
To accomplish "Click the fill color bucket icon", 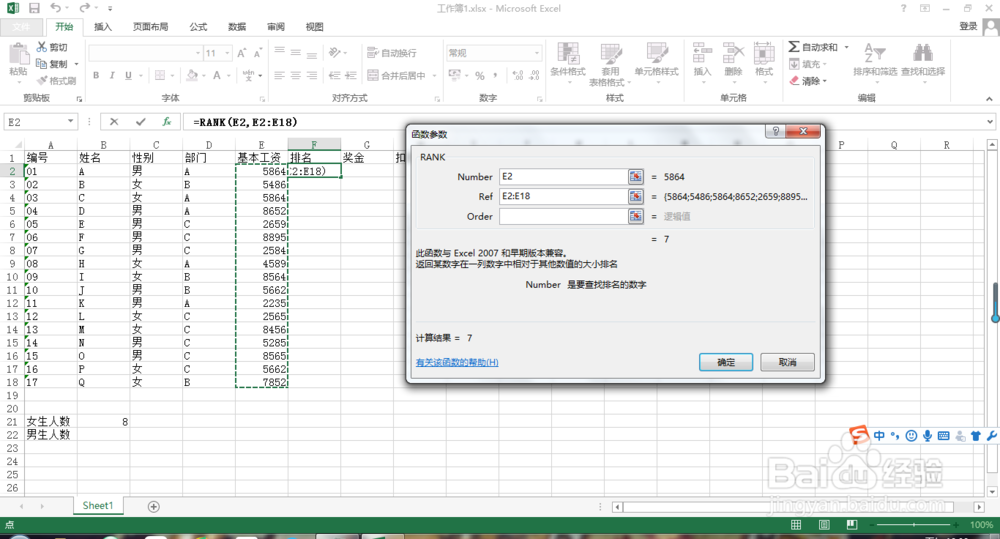I will [x=192, y=75].
